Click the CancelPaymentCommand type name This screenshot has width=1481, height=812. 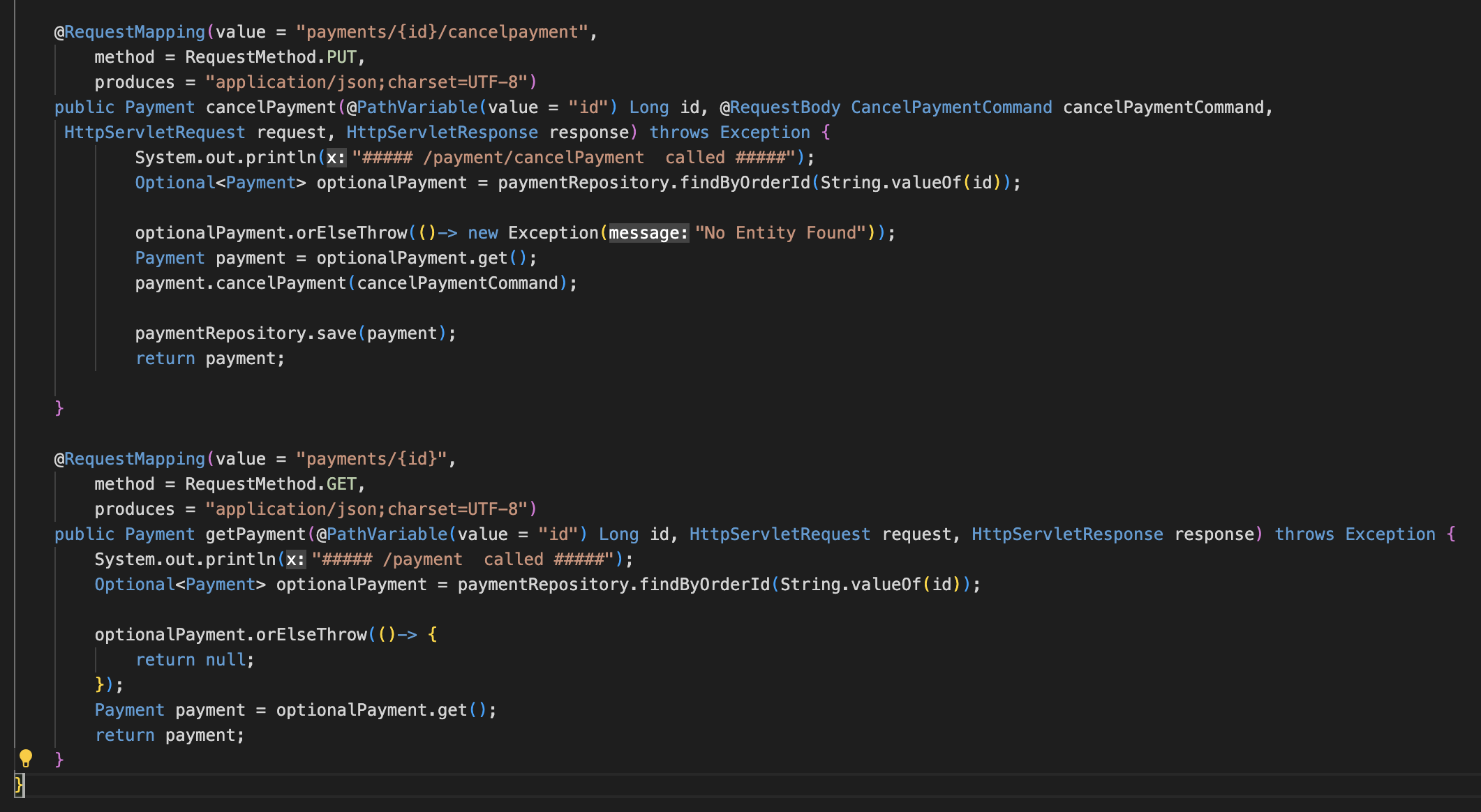tap(951, 107)
